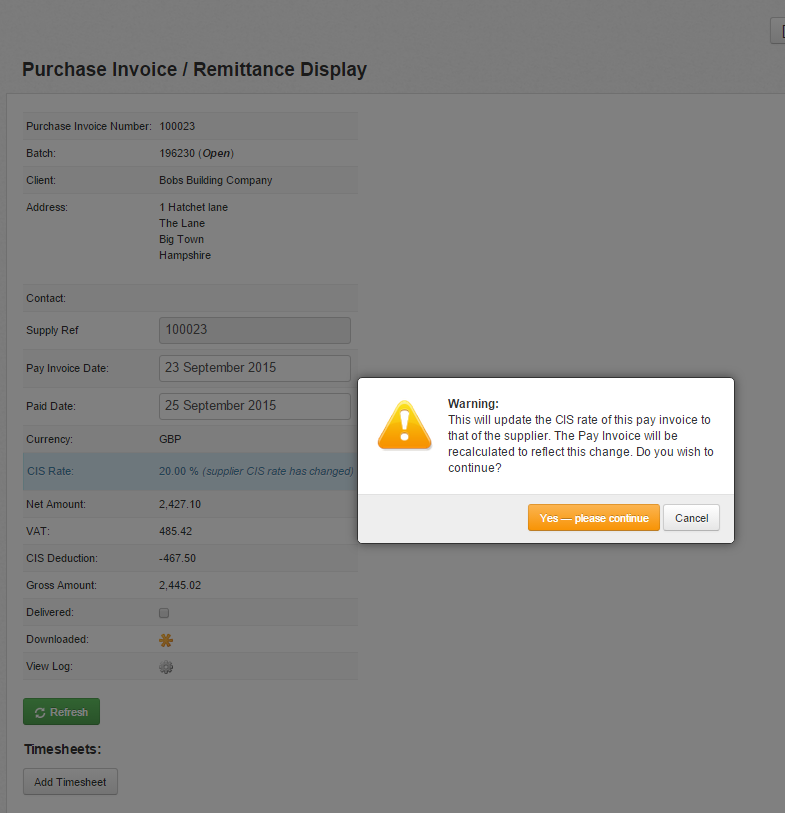
Task: Click the green Refresh button
Action: pyautogui.click(x=61, y=712)
